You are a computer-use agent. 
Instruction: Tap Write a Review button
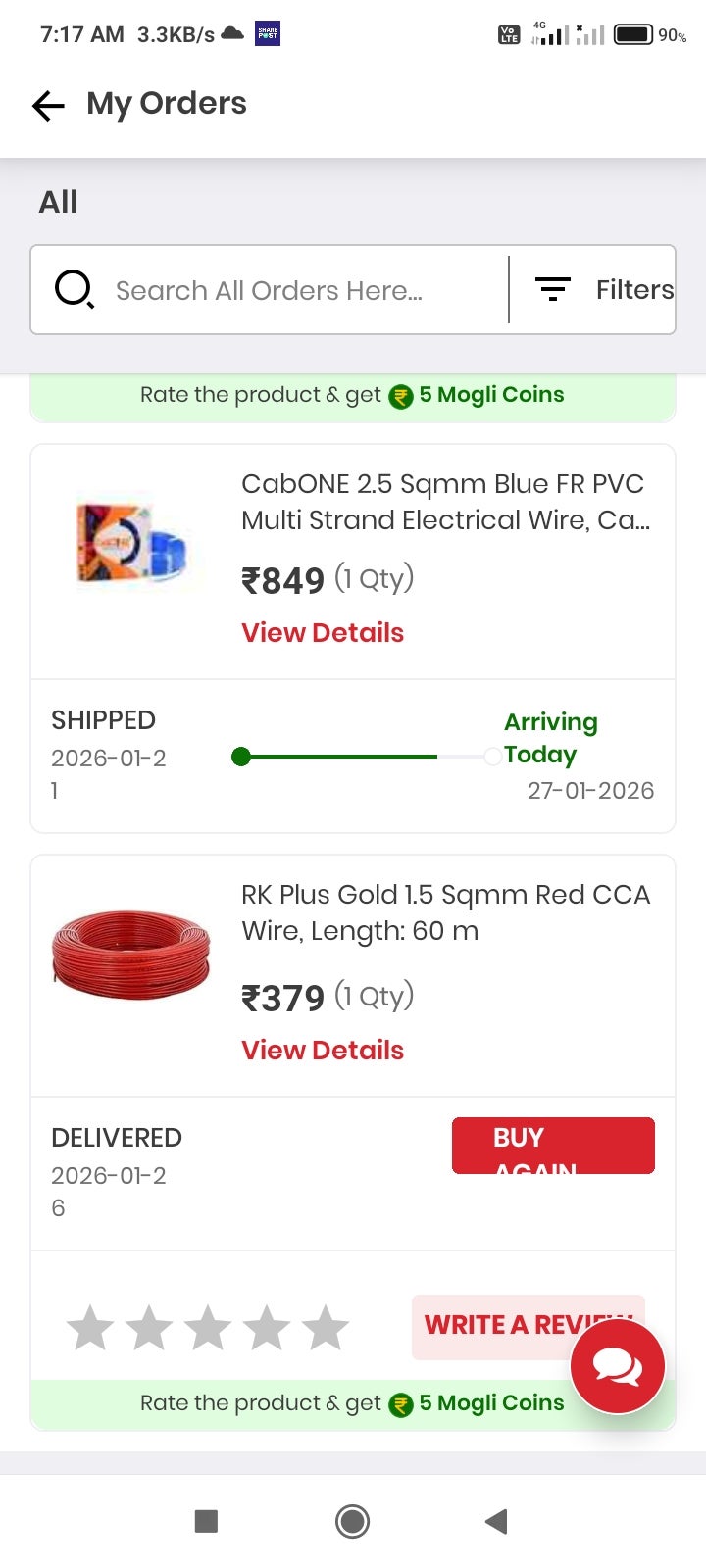(500, 1325)
